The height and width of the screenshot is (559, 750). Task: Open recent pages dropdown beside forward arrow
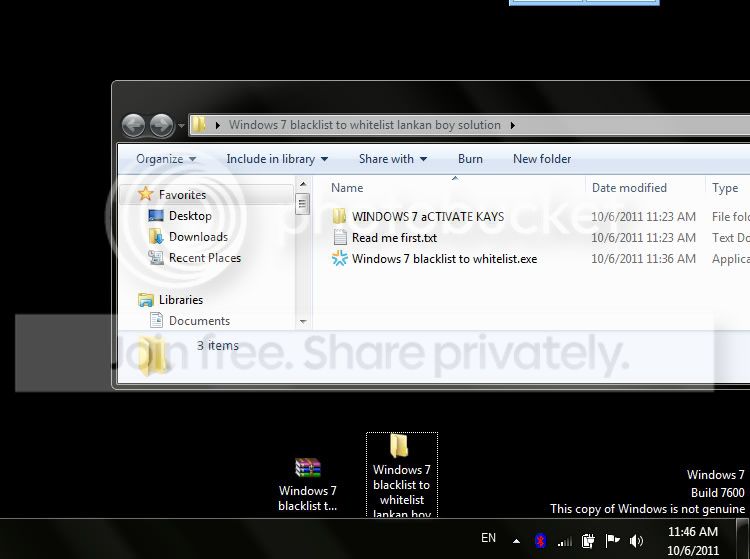click(181, 126)
